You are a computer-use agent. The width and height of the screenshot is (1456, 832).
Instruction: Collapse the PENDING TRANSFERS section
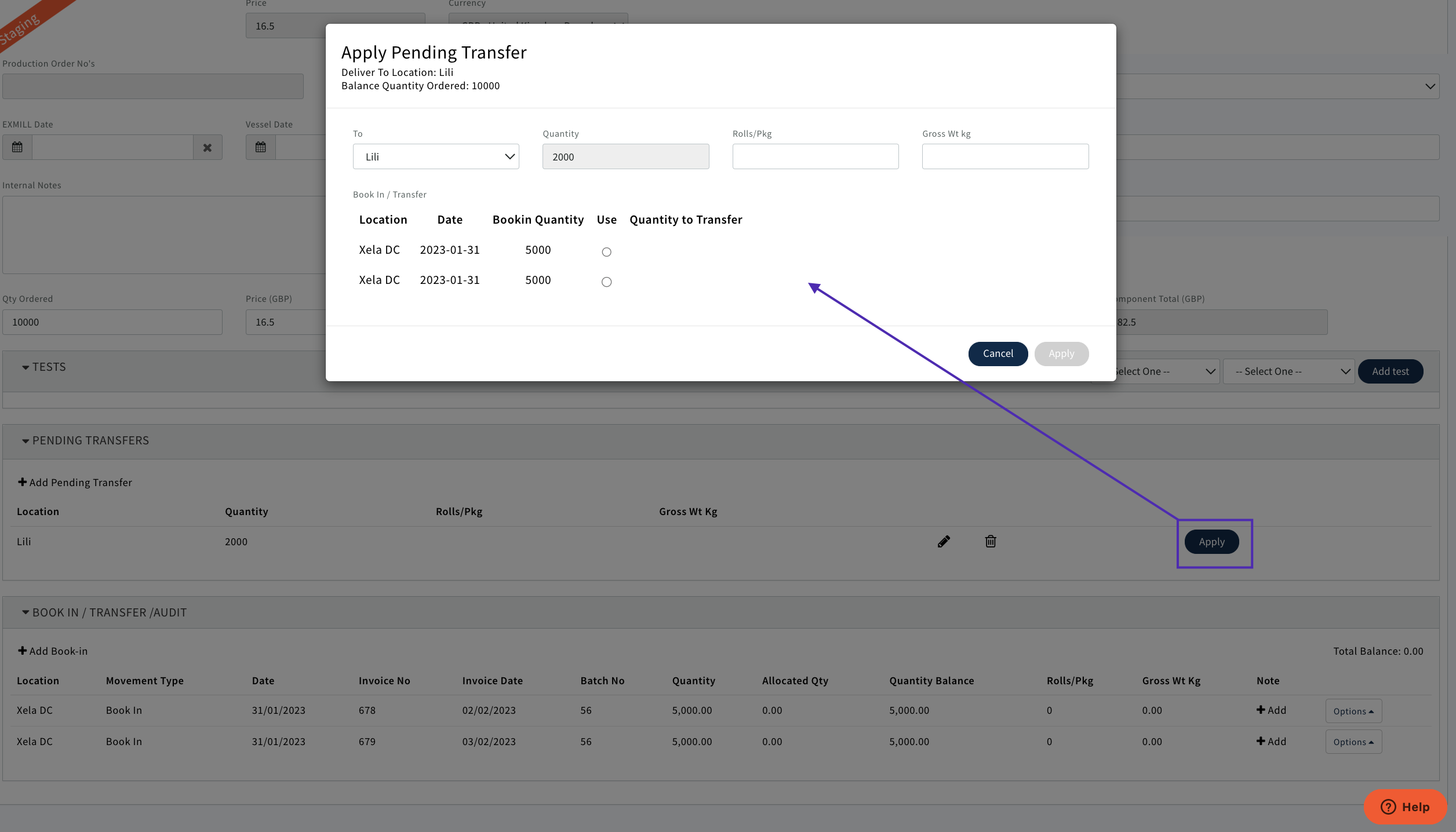point(26,440)
